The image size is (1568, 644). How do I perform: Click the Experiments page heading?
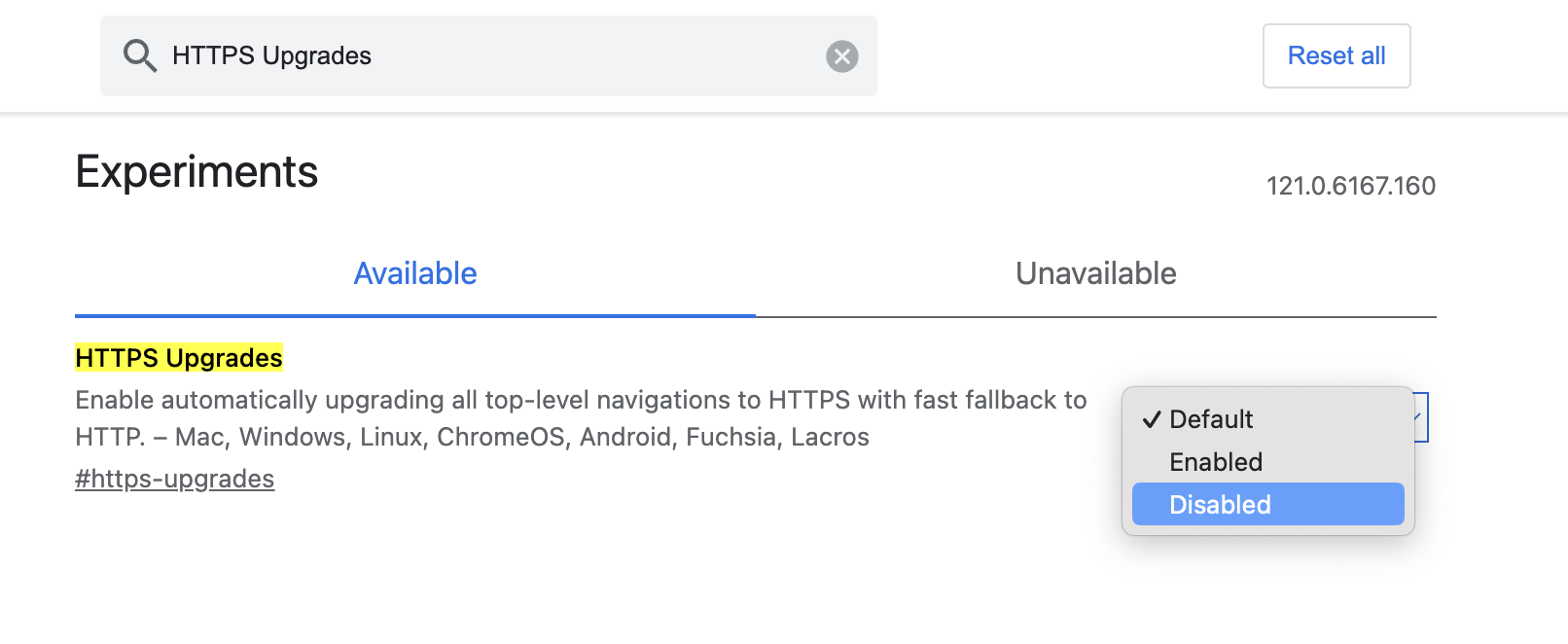click(x=196, y=172)
